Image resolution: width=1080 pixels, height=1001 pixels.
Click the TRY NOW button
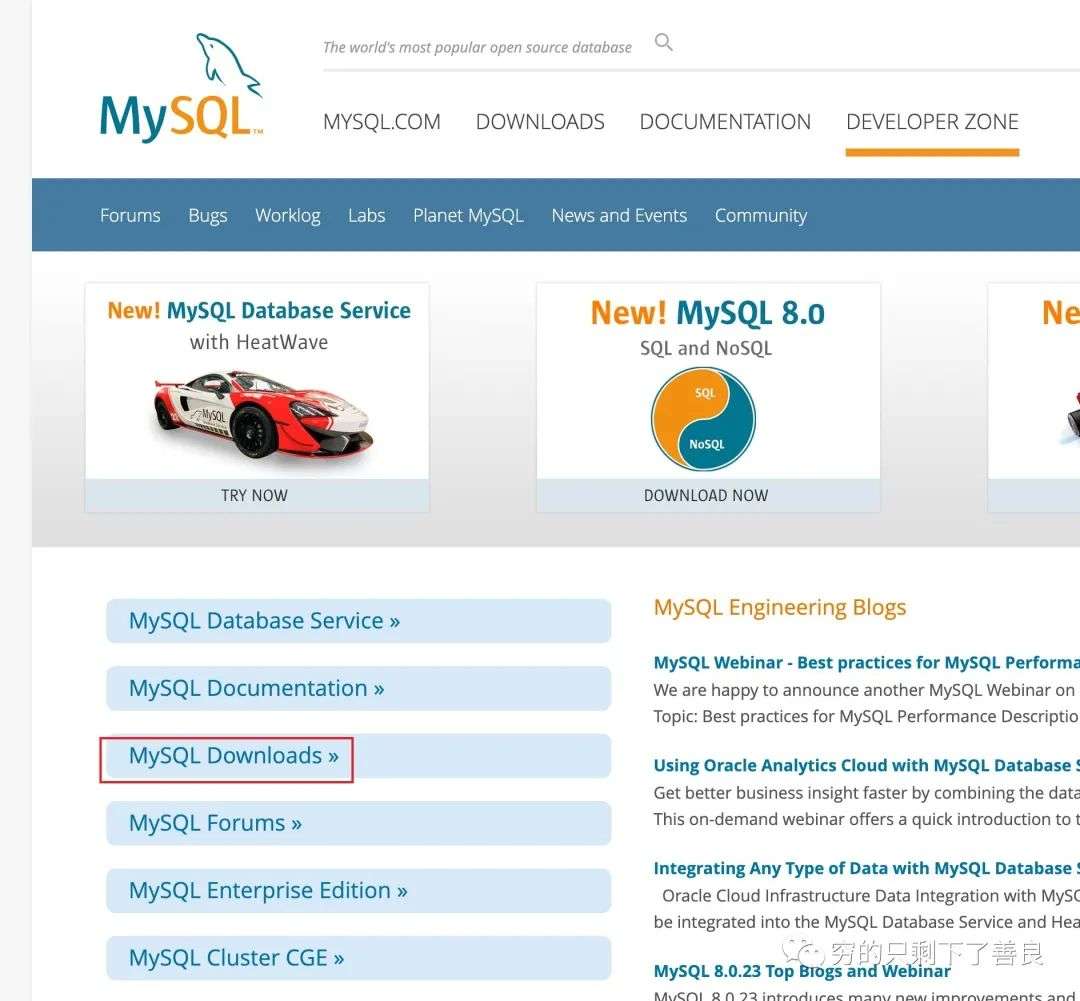(x=257, y=495)
